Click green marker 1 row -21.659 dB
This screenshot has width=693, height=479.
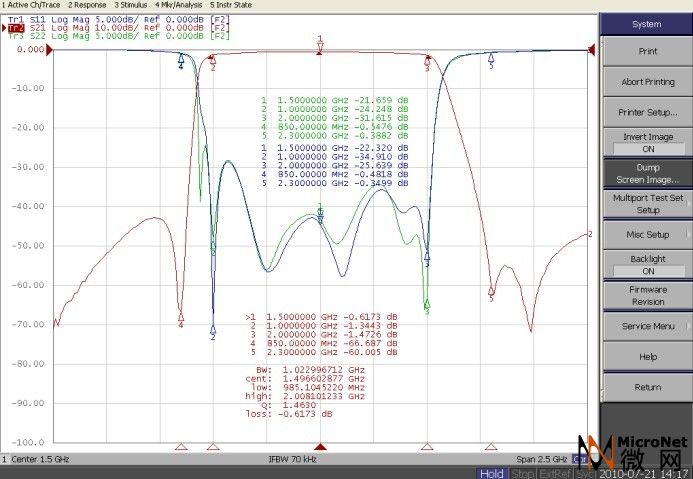(335, 100)
